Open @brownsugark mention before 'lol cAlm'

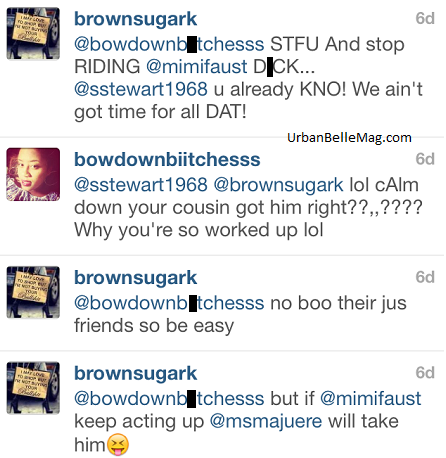[x=278, y=185]
